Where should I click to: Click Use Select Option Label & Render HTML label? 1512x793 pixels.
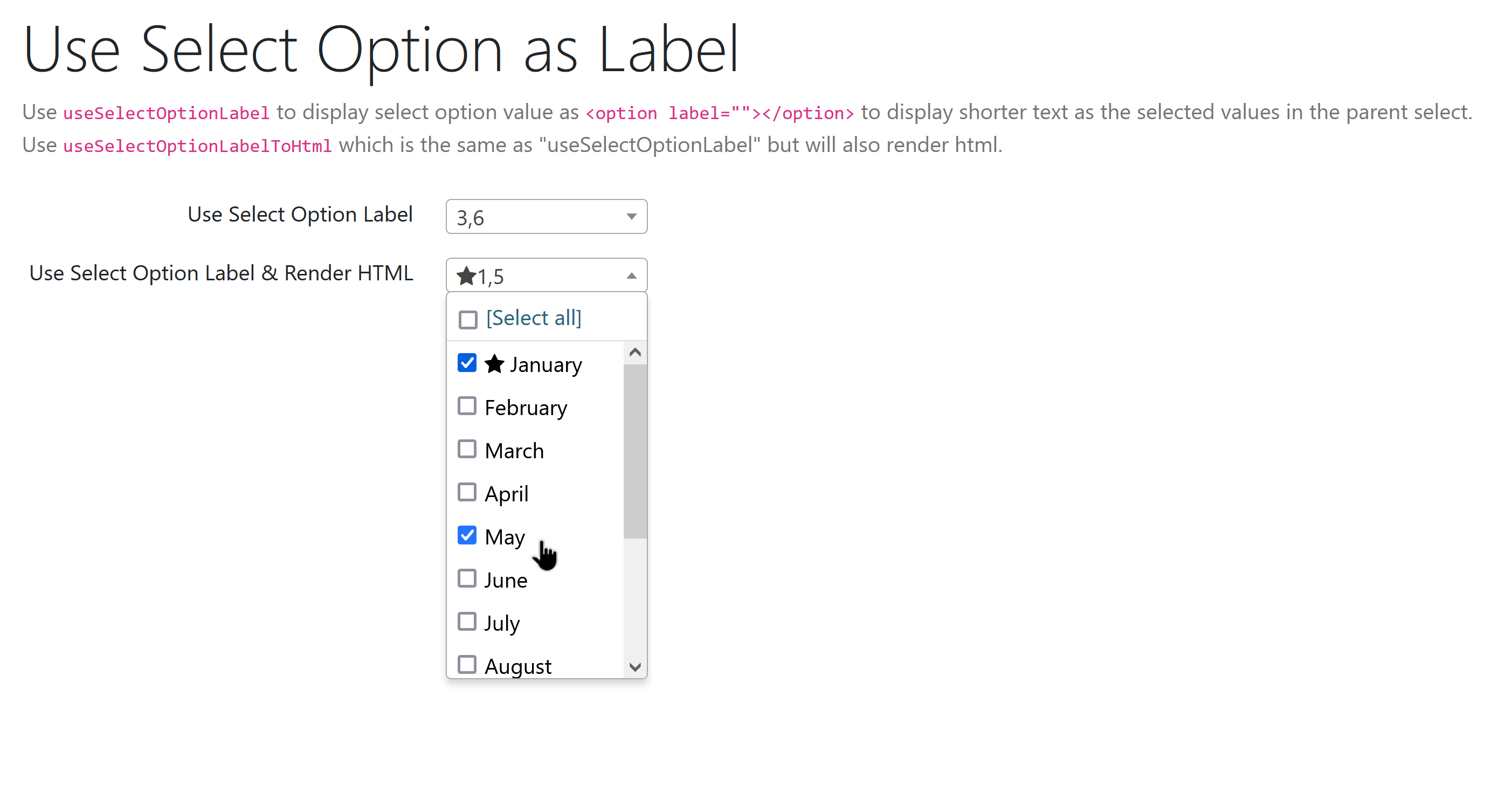[222, 273]
